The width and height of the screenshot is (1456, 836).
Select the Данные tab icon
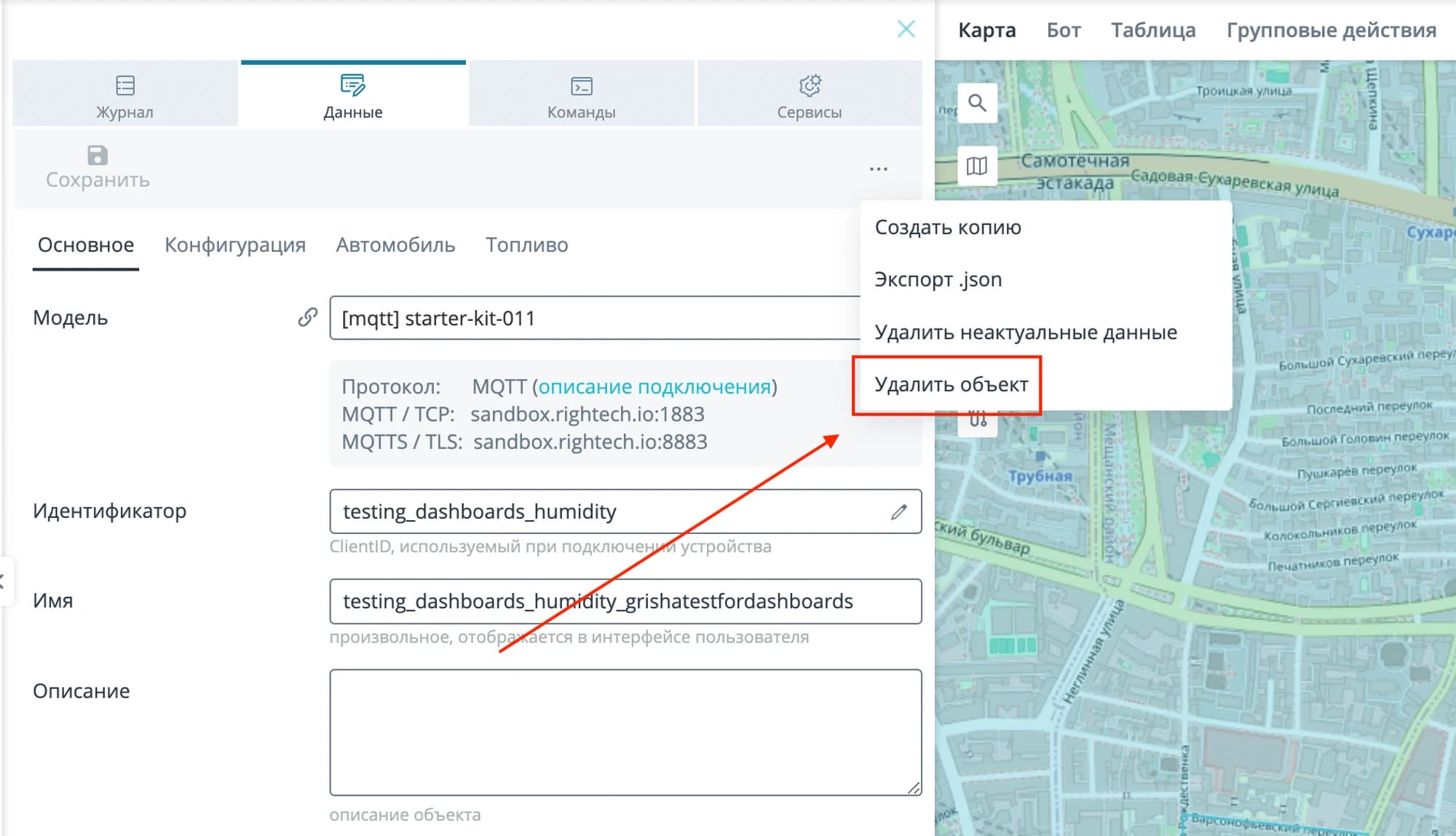(353, 85)
